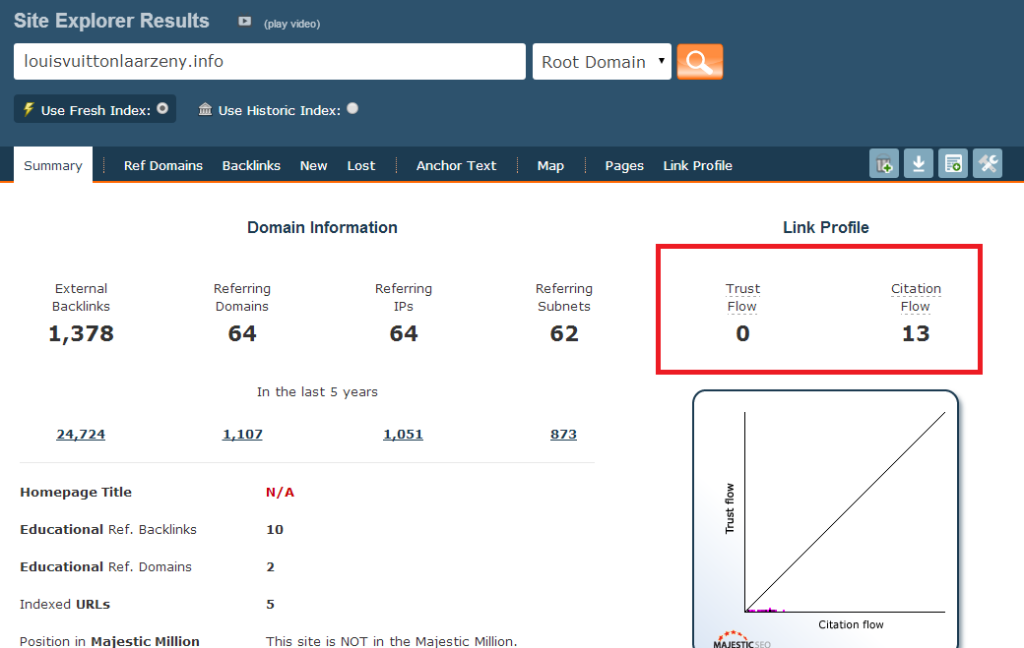1024x648 pixels.
Task: Click the Trust flow vs Citation flow chart
Action: pyautogui.click(x=825, y=519)
